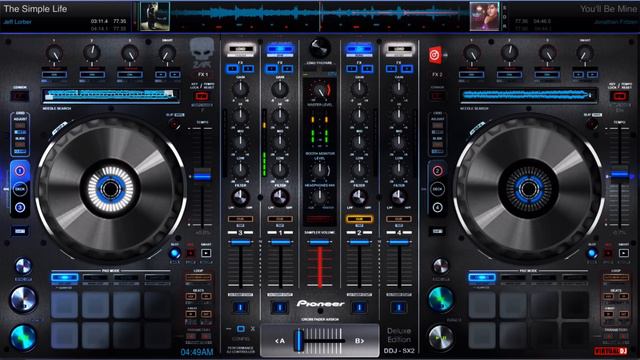Screen dimensions: 640x360
Task: Click the left deck small SYNC round button
Action: coord(23,266)
